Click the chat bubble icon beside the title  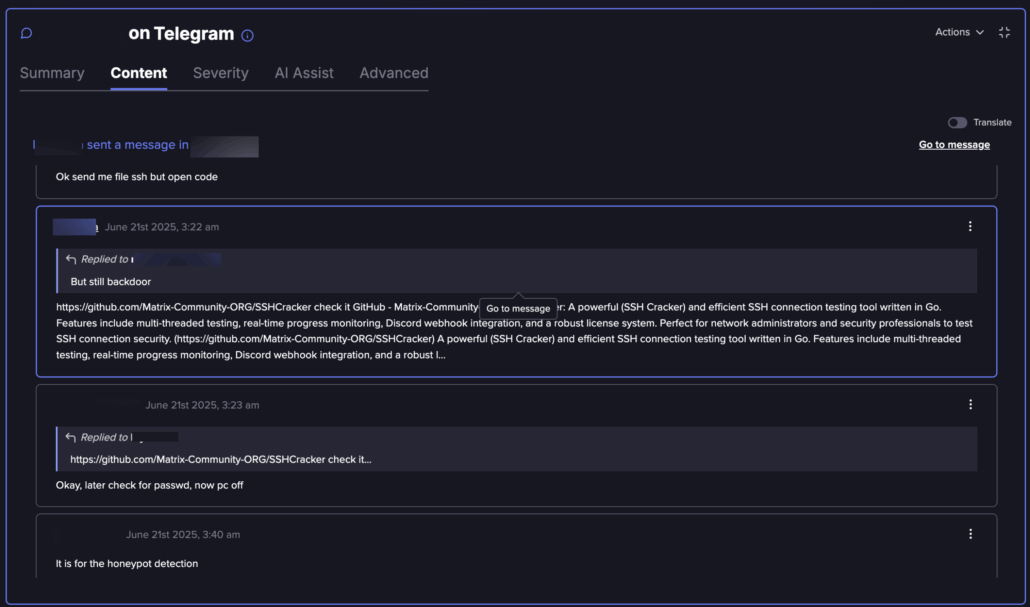point(27,33)
